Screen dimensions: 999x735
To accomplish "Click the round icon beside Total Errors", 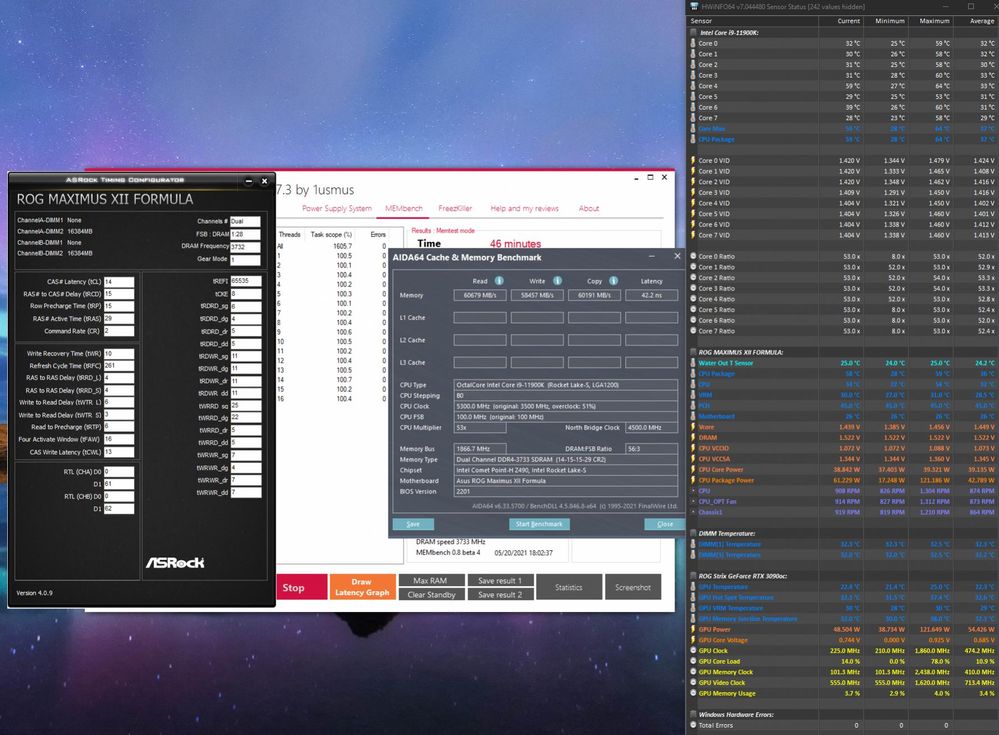I will (693, 725).
